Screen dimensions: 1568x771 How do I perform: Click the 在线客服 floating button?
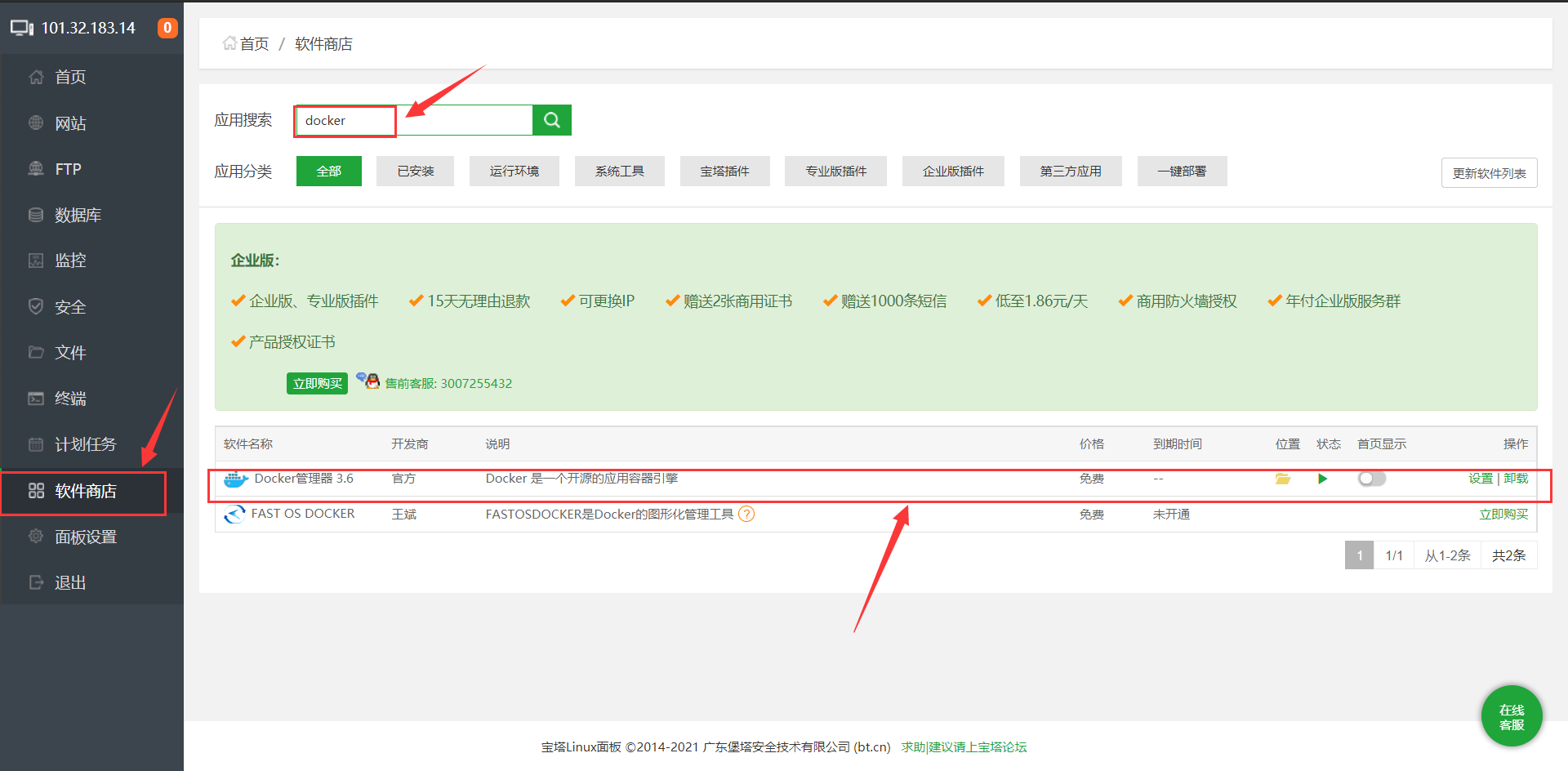point(1512,716)
